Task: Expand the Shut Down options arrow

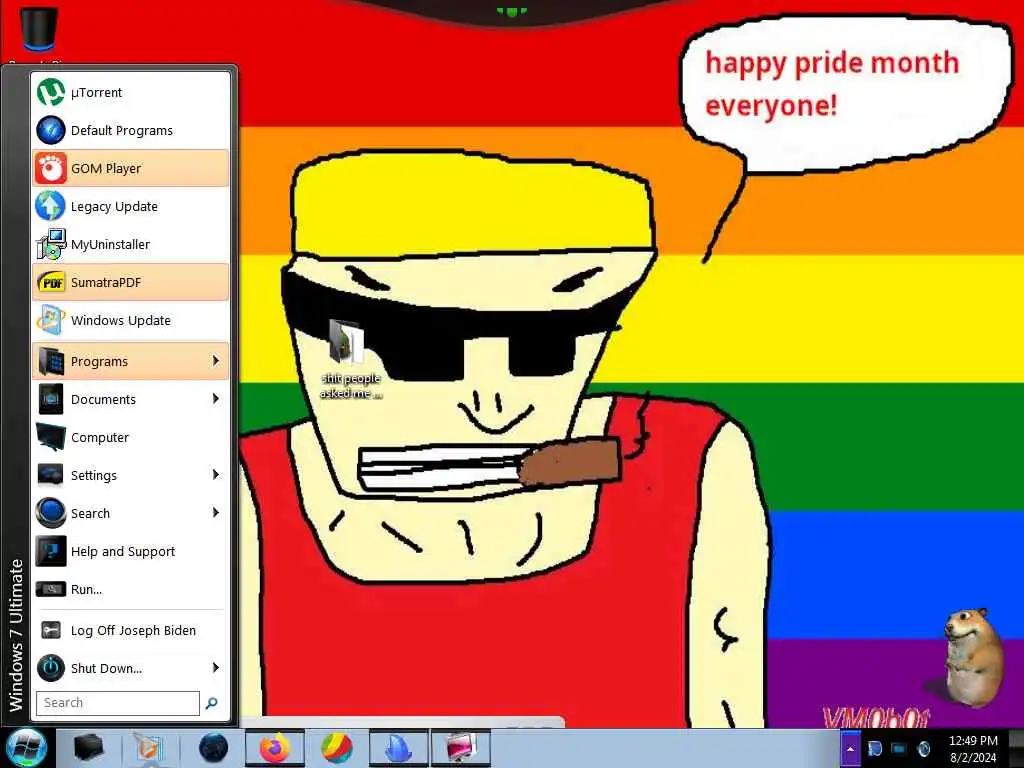Action: pyautogui.click(x=216, y=667)
